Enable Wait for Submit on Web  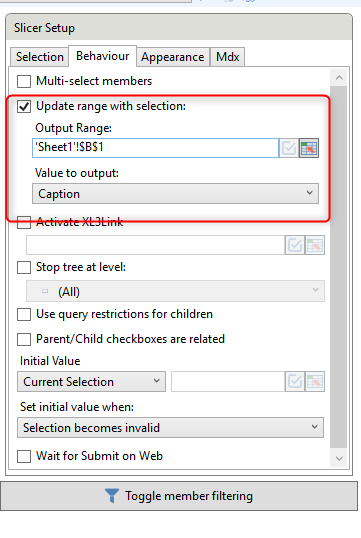coord(24,456)
